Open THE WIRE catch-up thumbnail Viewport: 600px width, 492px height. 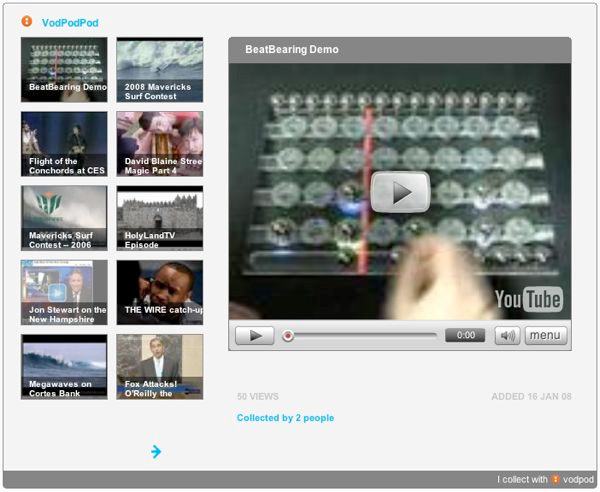tap(160, 292)
